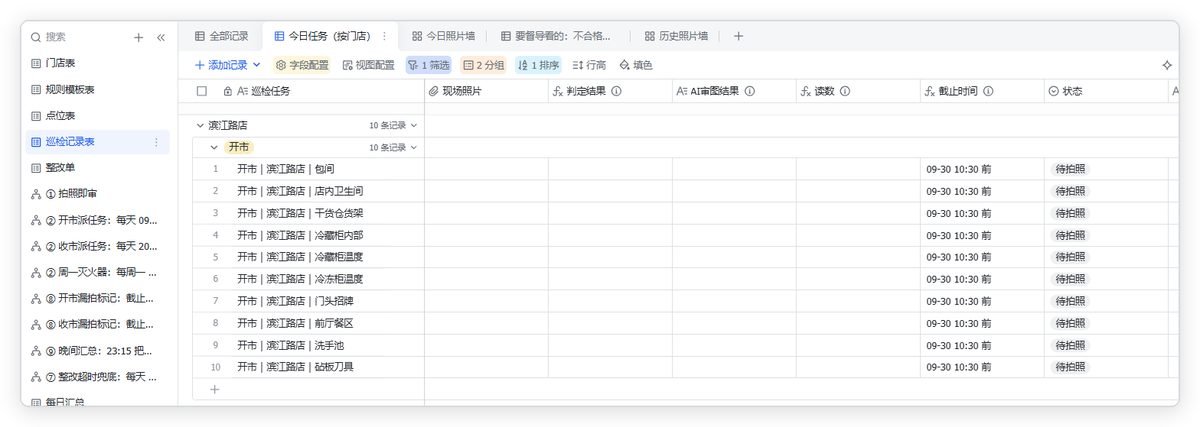The height and width of the screenshot is (427, 1200).
Task: Click info icon next to 读数 column
Action: (x=845, y=91)
